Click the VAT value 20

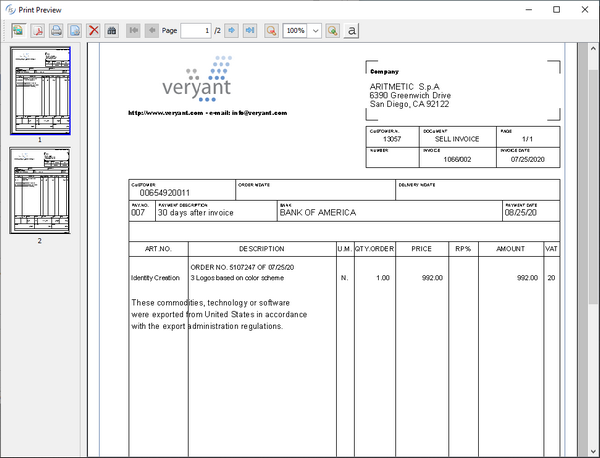(551, 278)
